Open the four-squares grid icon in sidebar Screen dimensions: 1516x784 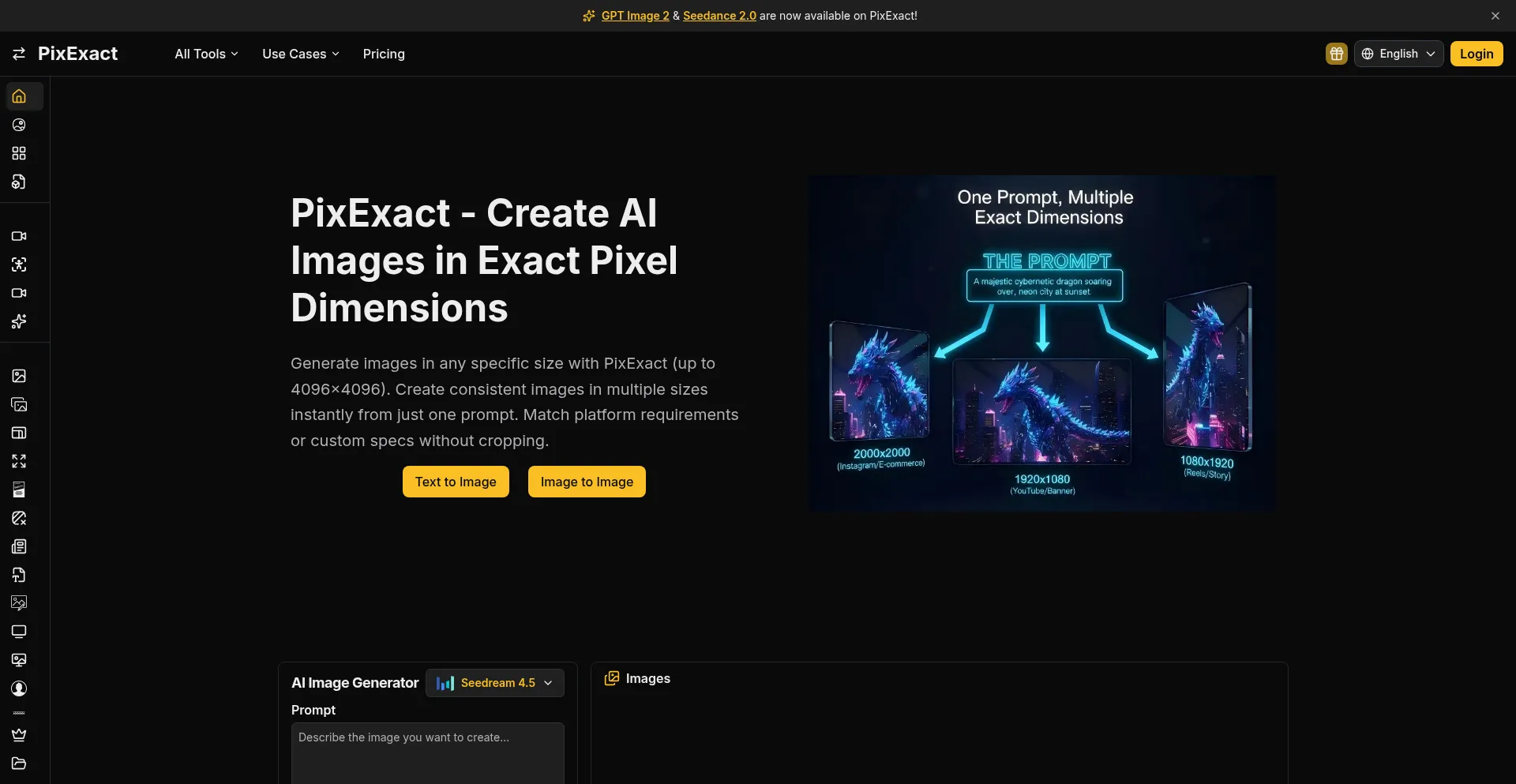coord(19,153)
